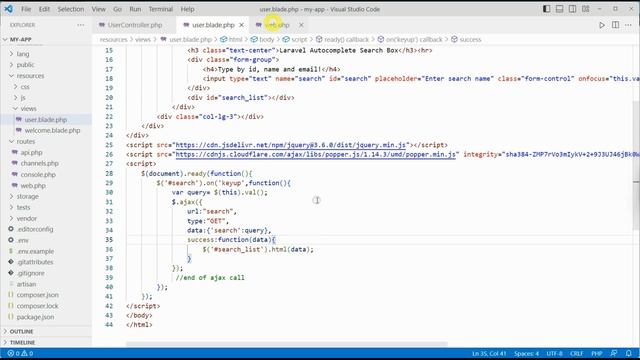Open the .env file
Image resolution: width=640 pixels, height=360 pixels.
coord(46,240)
